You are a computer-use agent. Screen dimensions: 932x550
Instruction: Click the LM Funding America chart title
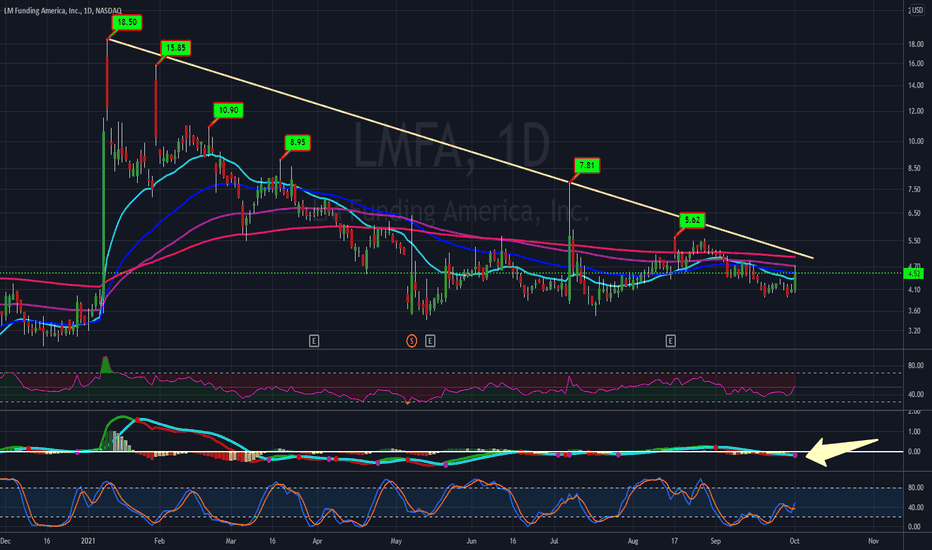click(x=62, y=11)
